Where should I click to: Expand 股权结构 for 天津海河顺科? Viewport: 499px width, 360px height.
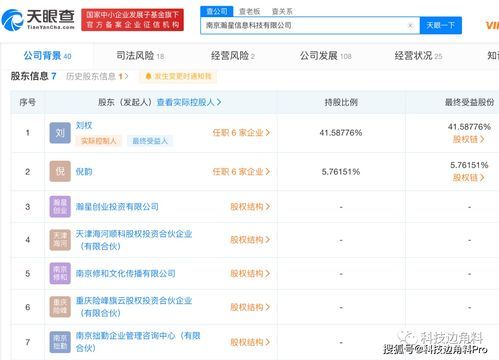click(250, 240)
